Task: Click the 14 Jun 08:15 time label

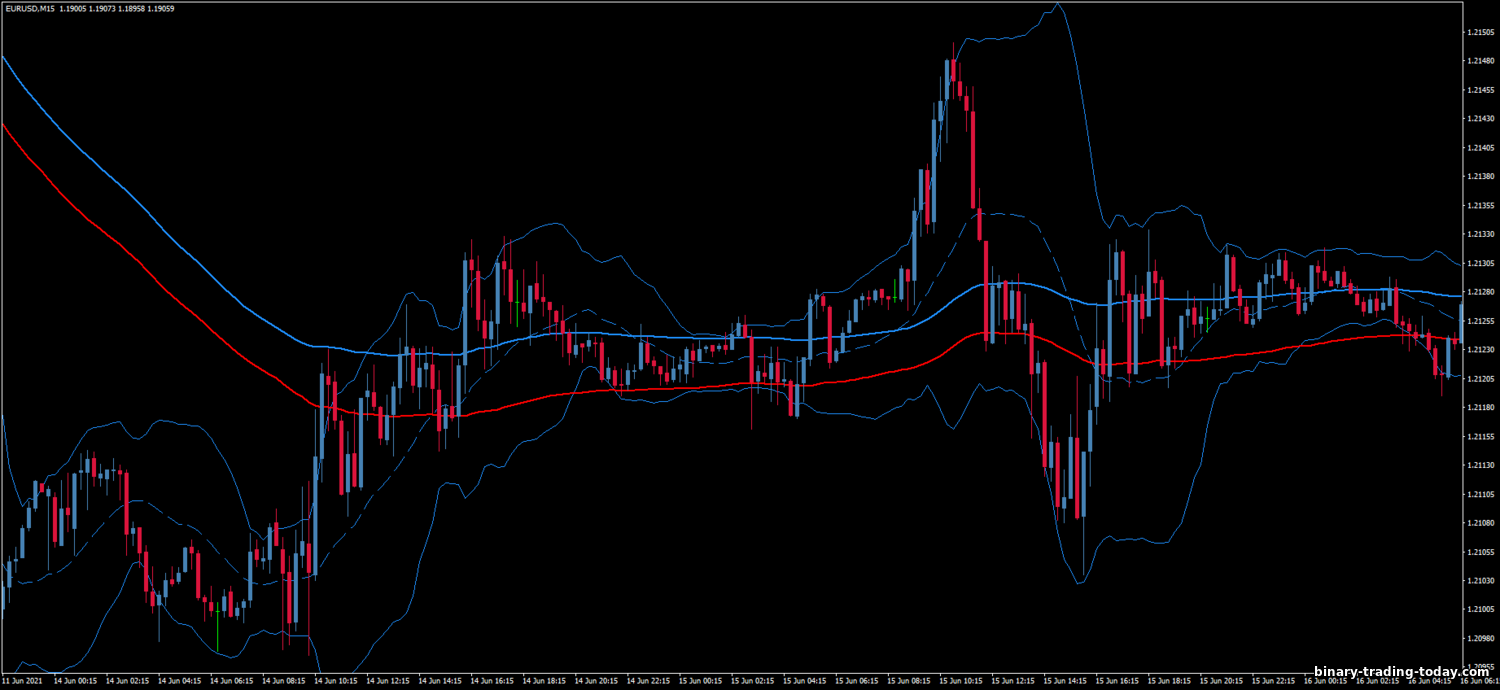Action: pos(283,681)
